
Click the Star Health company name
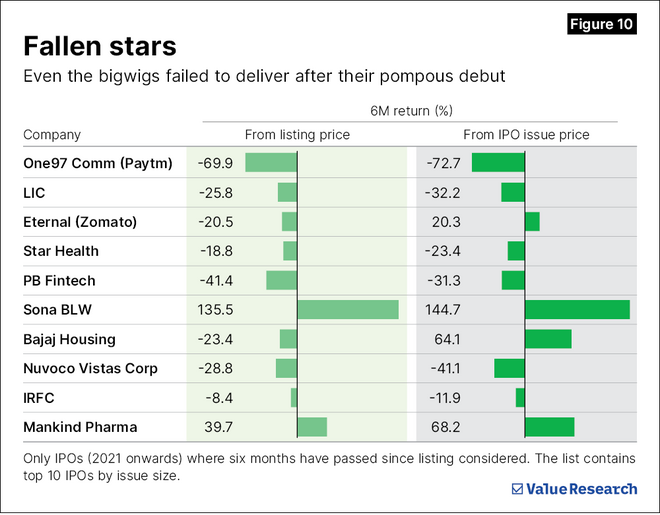[x=61, y=251]
